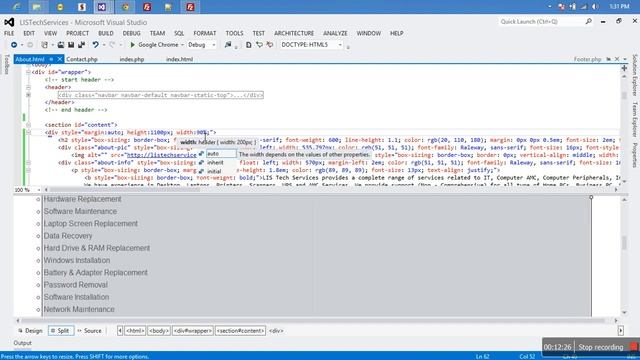Open the tab list dropdown at far right
Image resolution: width=640 pixels, height=360 pixels.
click(625, 59)
